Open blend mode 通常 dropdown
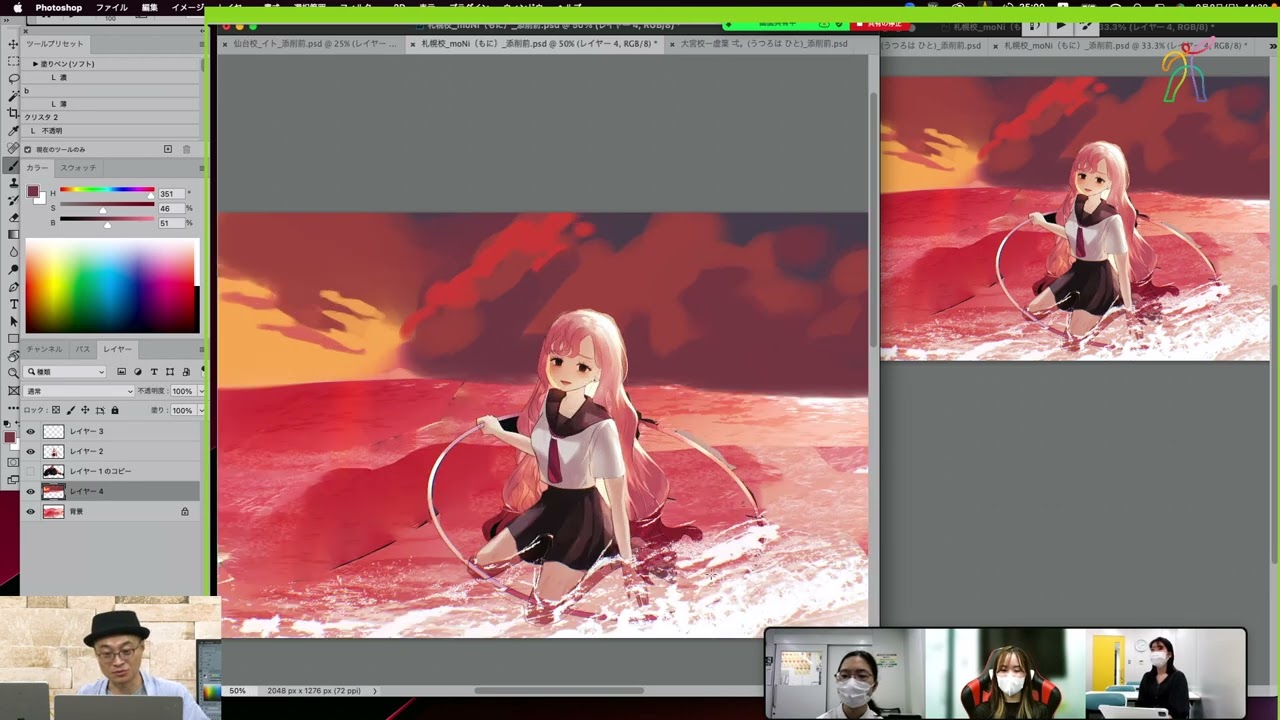 click(79, 391)
